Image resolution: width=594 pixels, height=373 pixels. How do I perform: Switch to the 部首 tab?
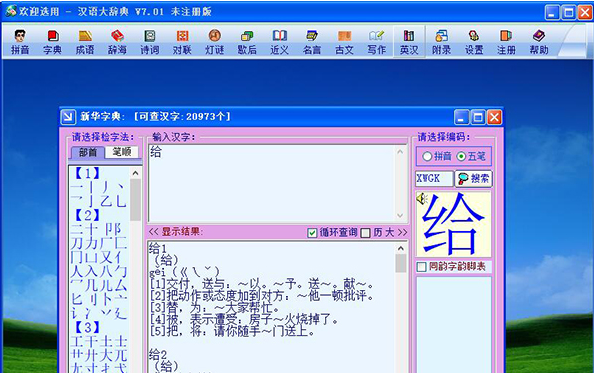pyautogui.click(x=88, y=152)
